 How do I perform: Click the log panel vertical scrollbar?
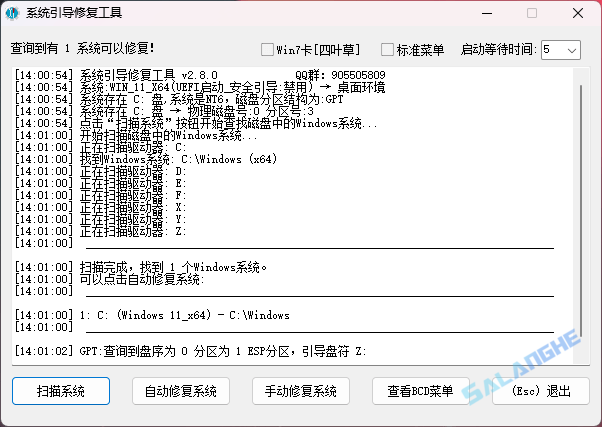(x=581, y=211)
